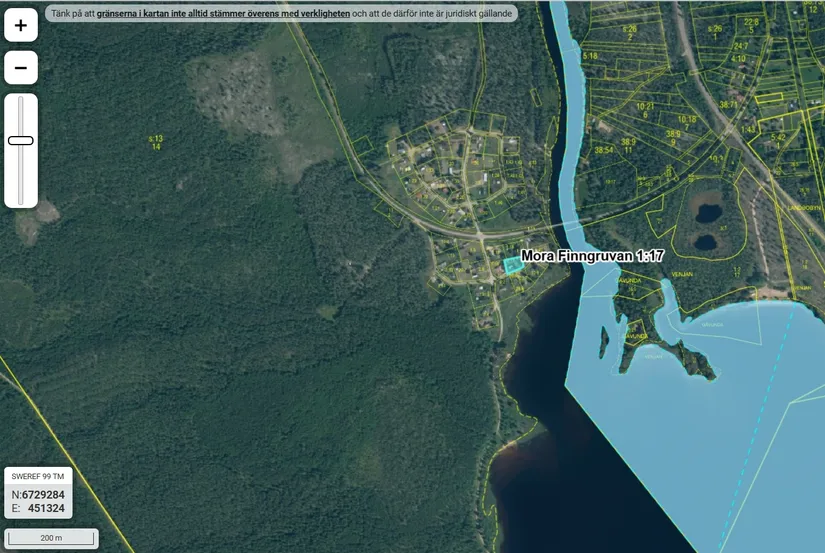Select parcel labeled s:26 1

(x=715, y=33)
